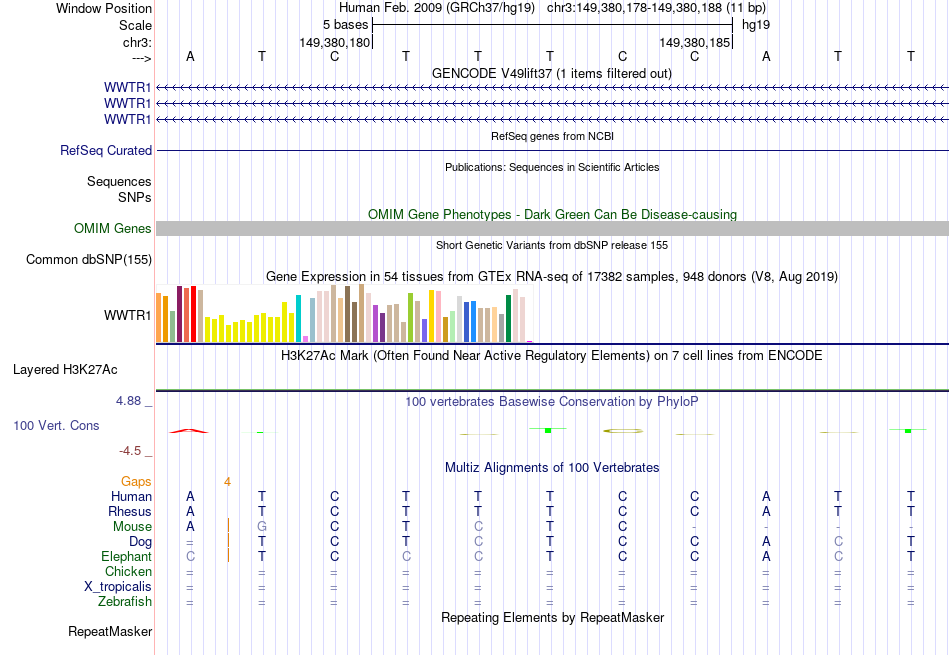The image size is (950, 655).
Task: Click the Window Position label
Action: 104,8
